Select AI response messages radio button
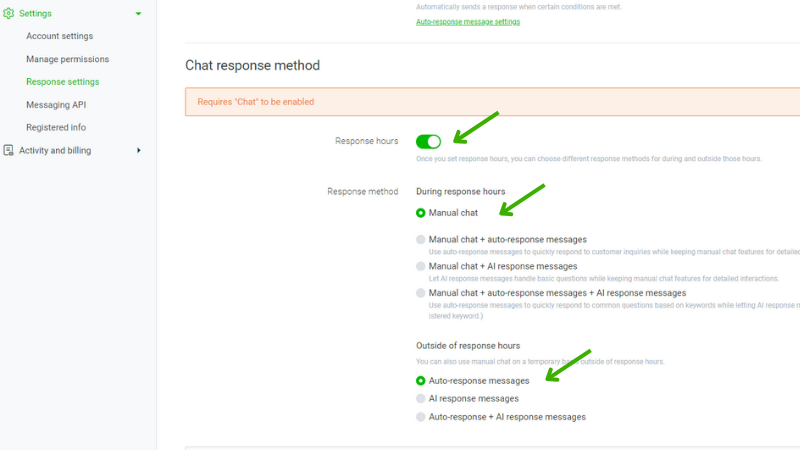 point(420,398)
